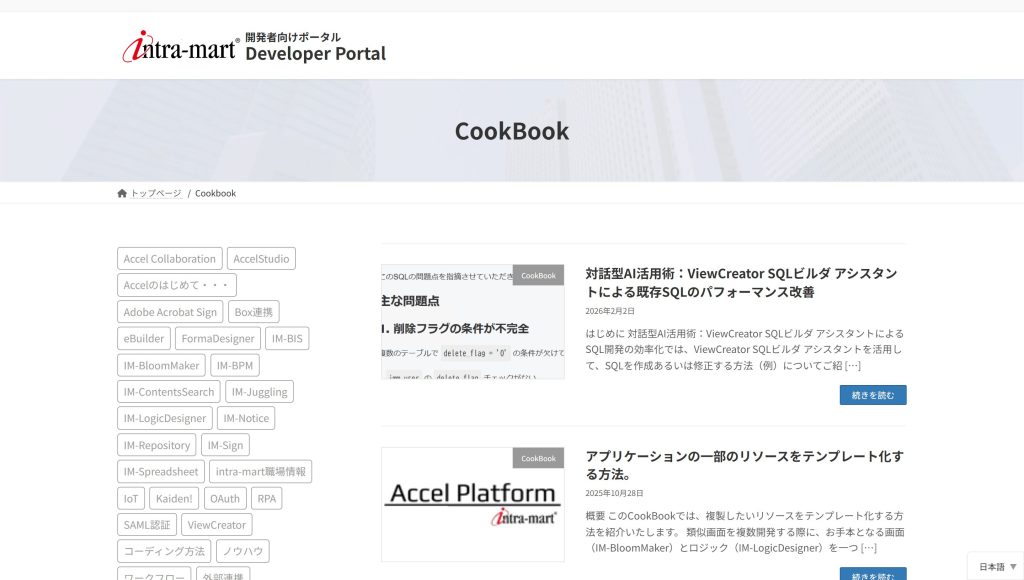Click the IM-Spreadsheet tag
1024x580 pixels.
pyautogui.click(x=161, y=472)
